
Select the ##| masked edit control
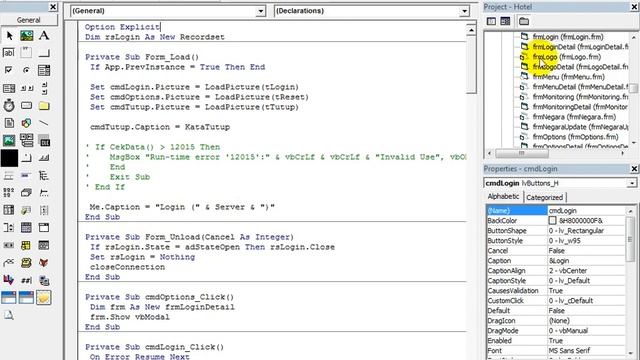click(x=27, y=280)
